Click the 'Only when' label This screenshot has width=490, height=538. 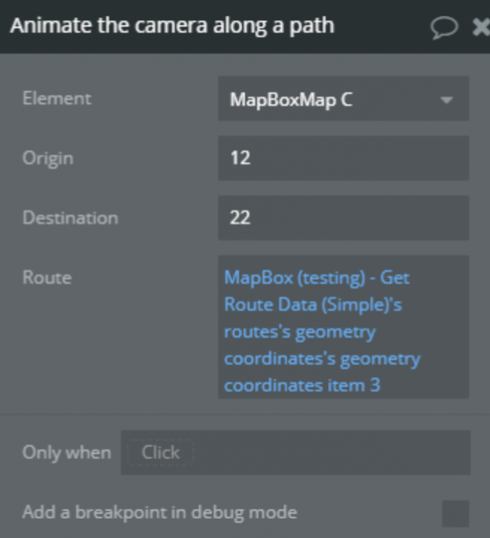pyautogui.click(x=67, y=453)
